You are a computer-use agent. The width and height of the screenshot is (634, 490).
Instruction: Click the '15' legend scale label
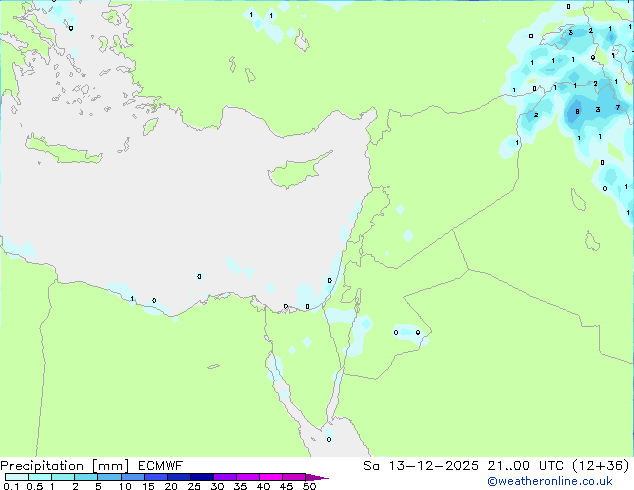pos(148,486)
